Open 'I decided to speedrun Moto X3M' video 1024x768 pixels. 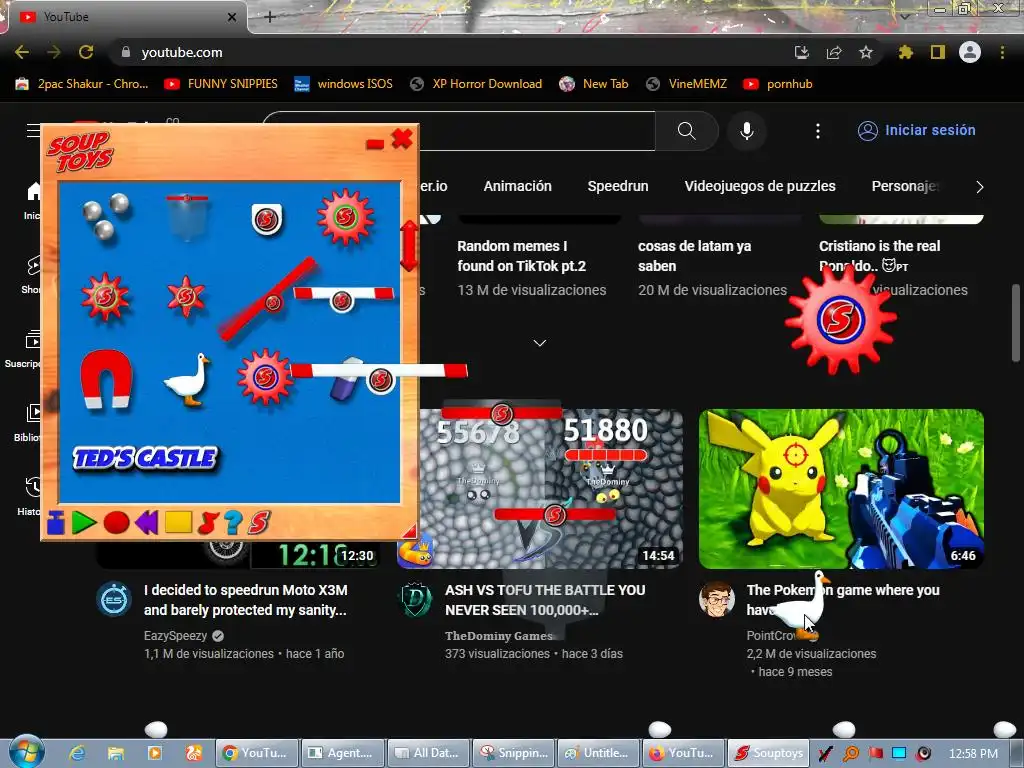[246, 600]
